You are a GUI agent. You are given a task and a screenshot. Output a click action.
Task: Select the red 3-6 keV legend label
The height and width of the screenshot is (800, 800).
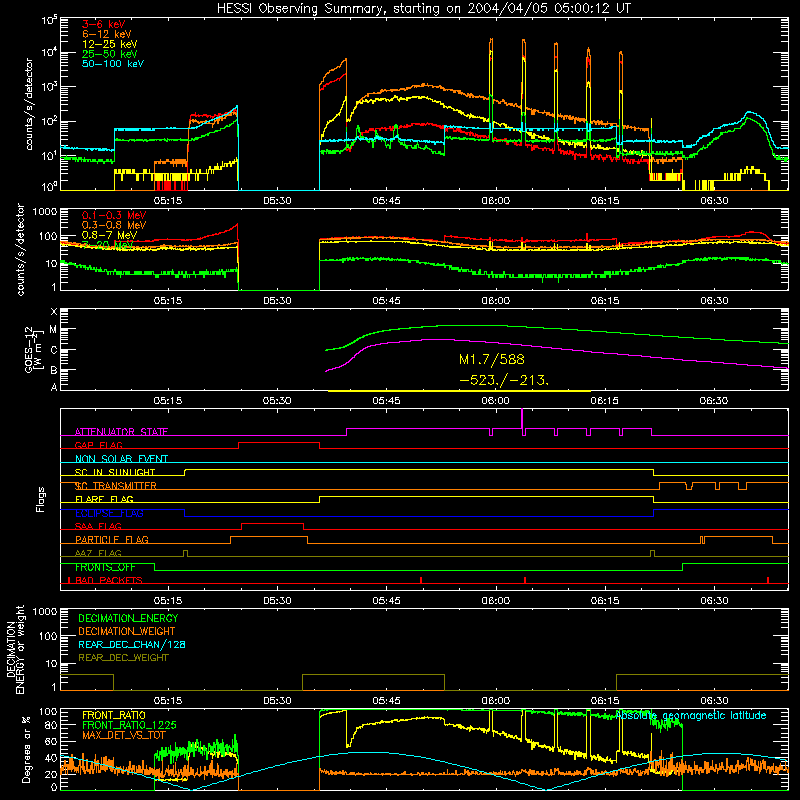[104, 24]
